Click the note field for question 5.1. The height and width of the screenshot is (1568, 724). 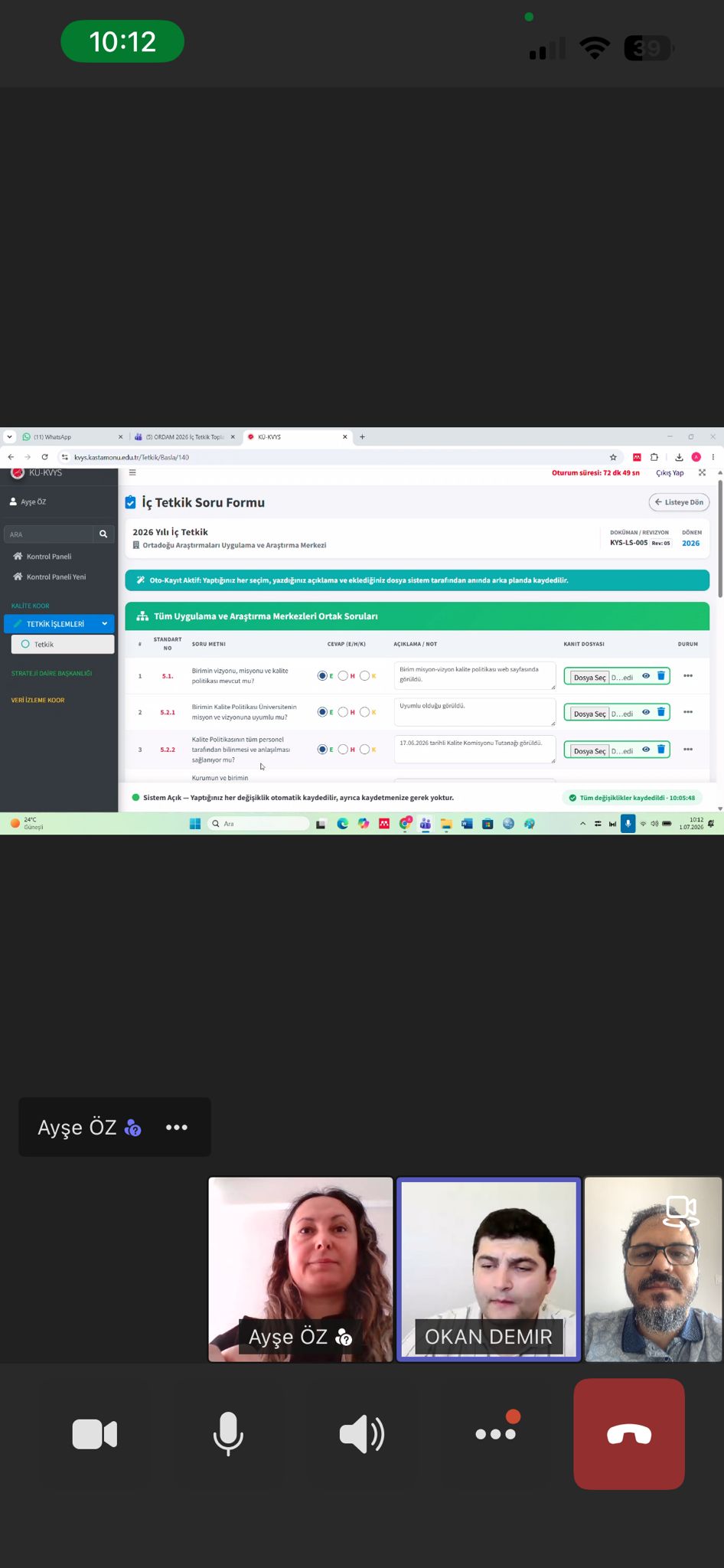click(475, 676)
